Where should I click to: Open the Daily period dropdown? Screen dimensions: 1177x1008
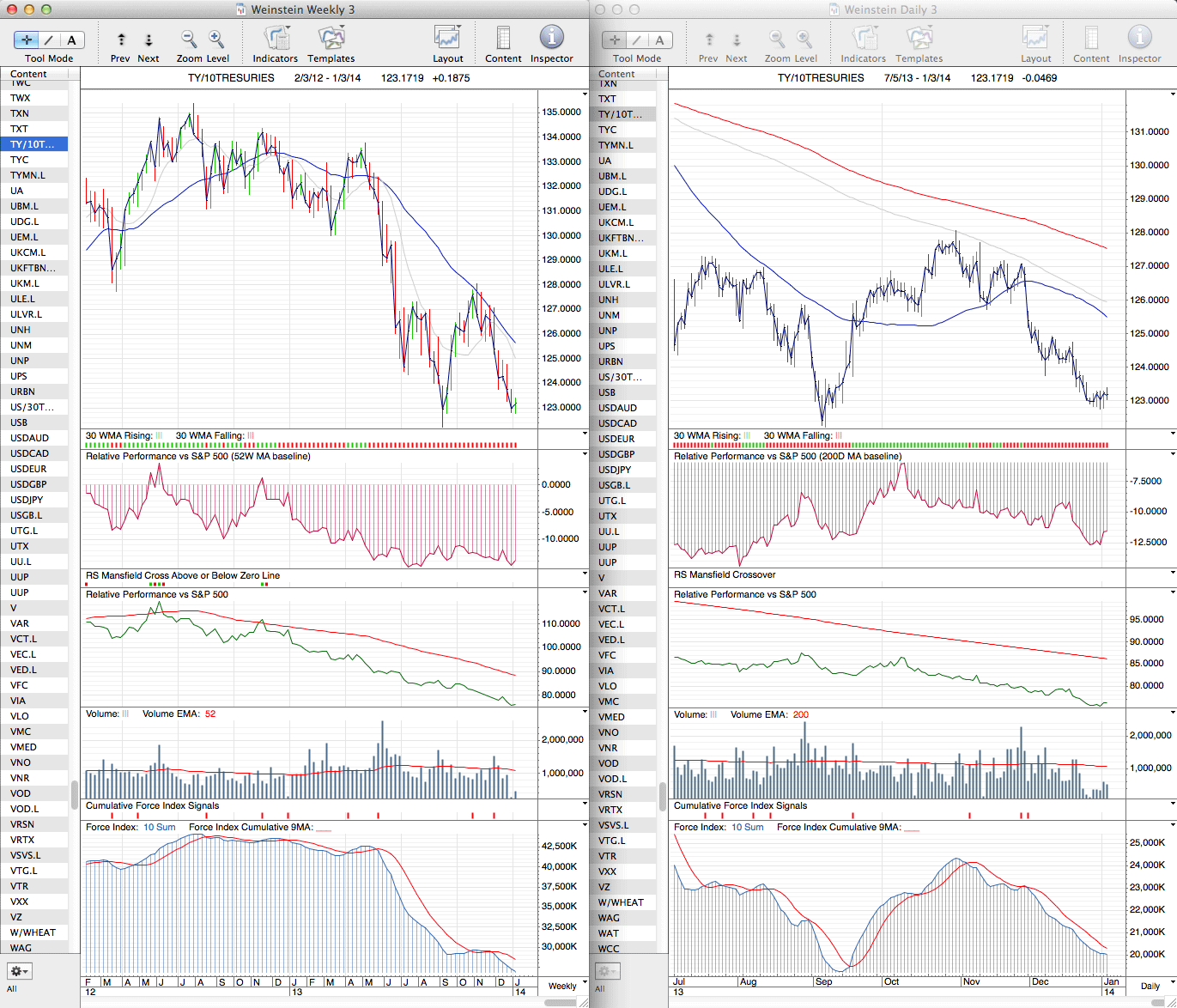coord(1154,986)
